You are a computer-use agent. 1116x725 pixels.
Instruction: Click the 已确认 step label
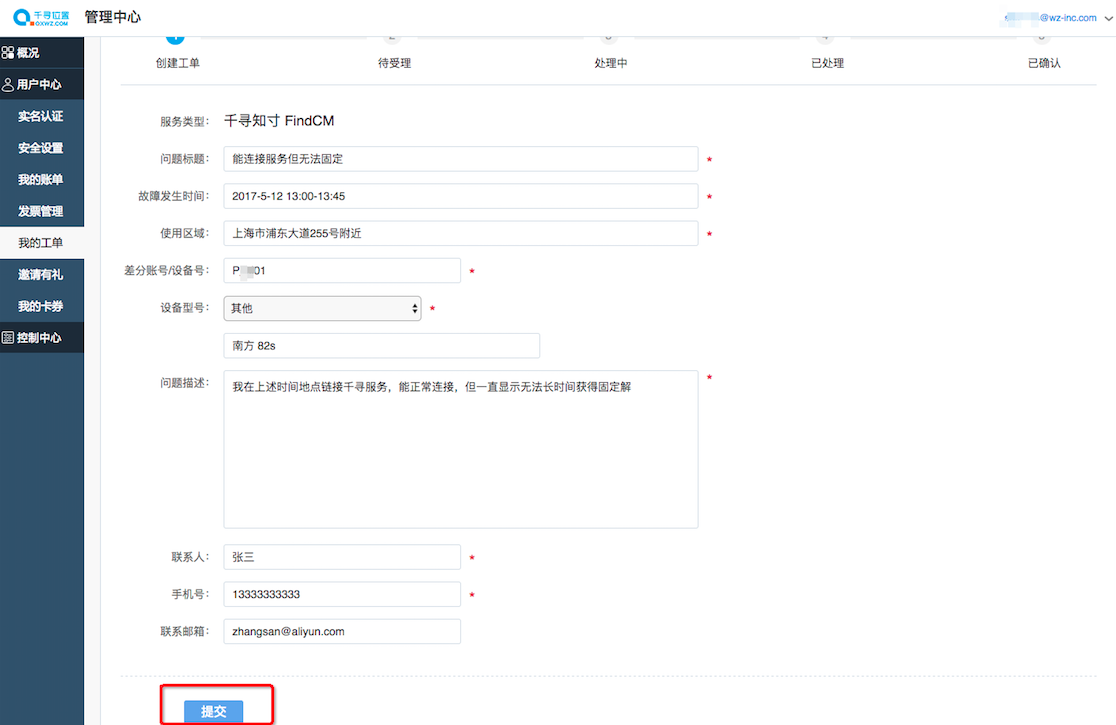[x=1044, y=63]
